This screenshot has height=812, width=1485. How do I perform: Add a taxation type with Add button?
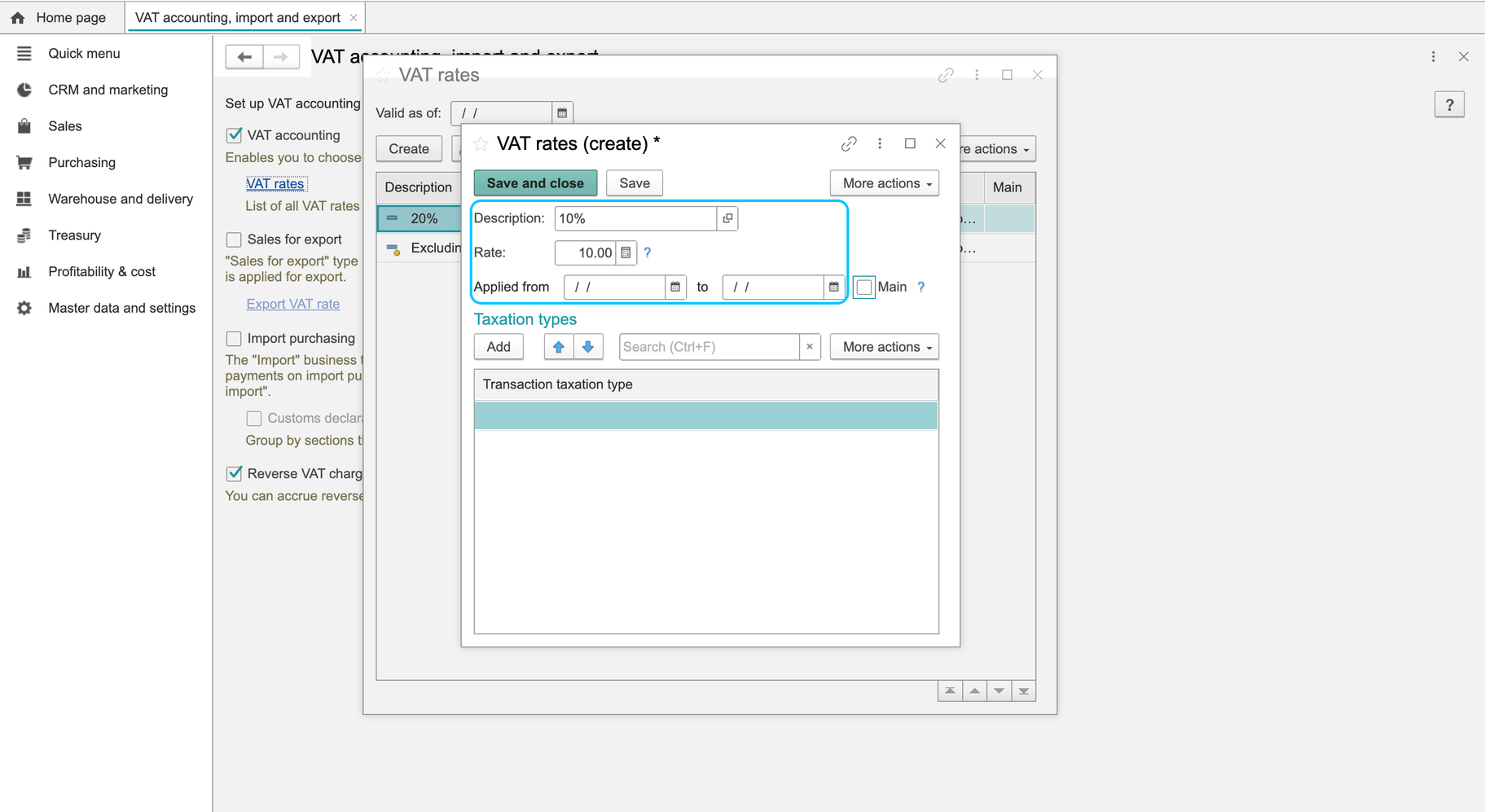[499, 347]
